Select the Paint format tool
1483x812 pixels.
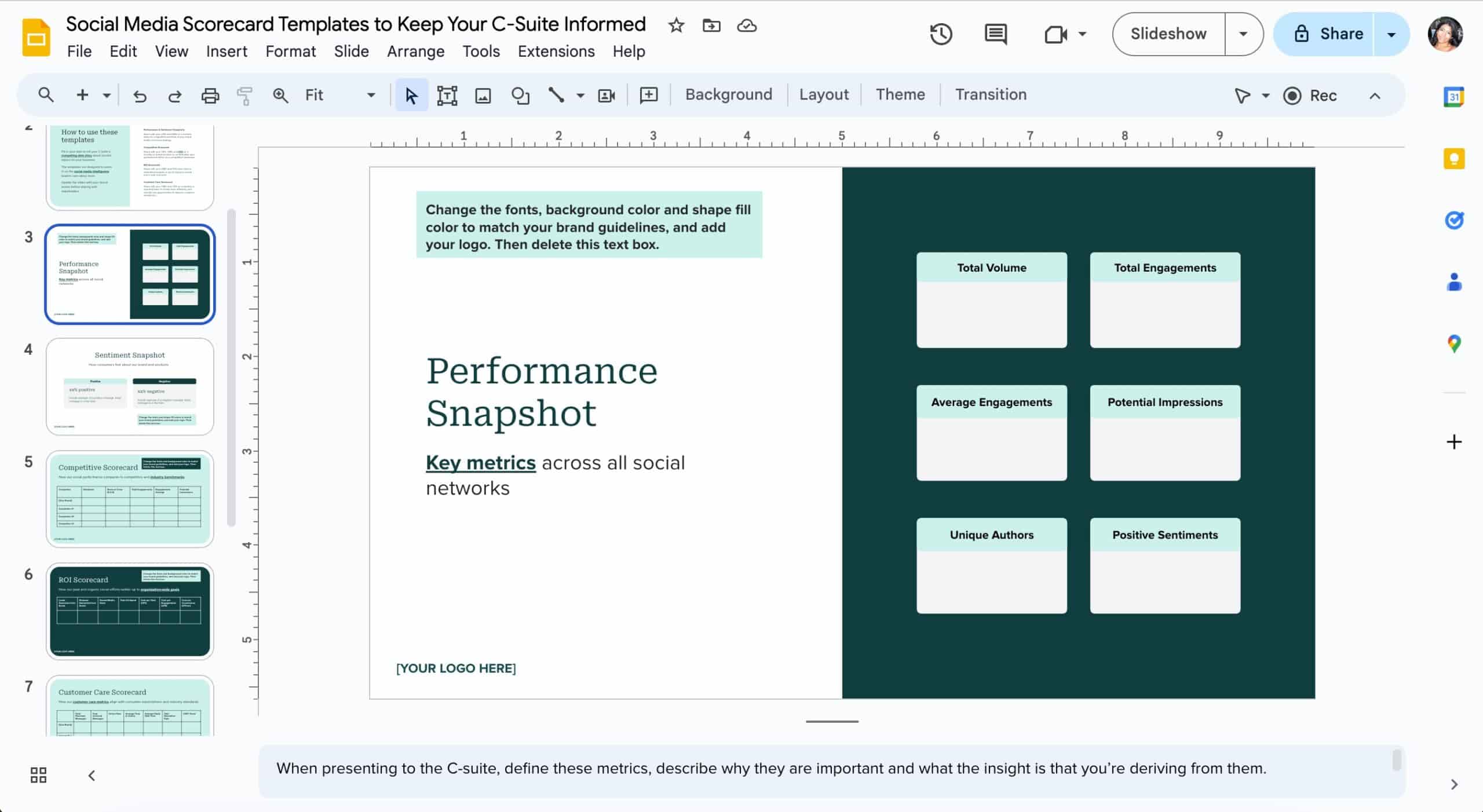[245, 95]
